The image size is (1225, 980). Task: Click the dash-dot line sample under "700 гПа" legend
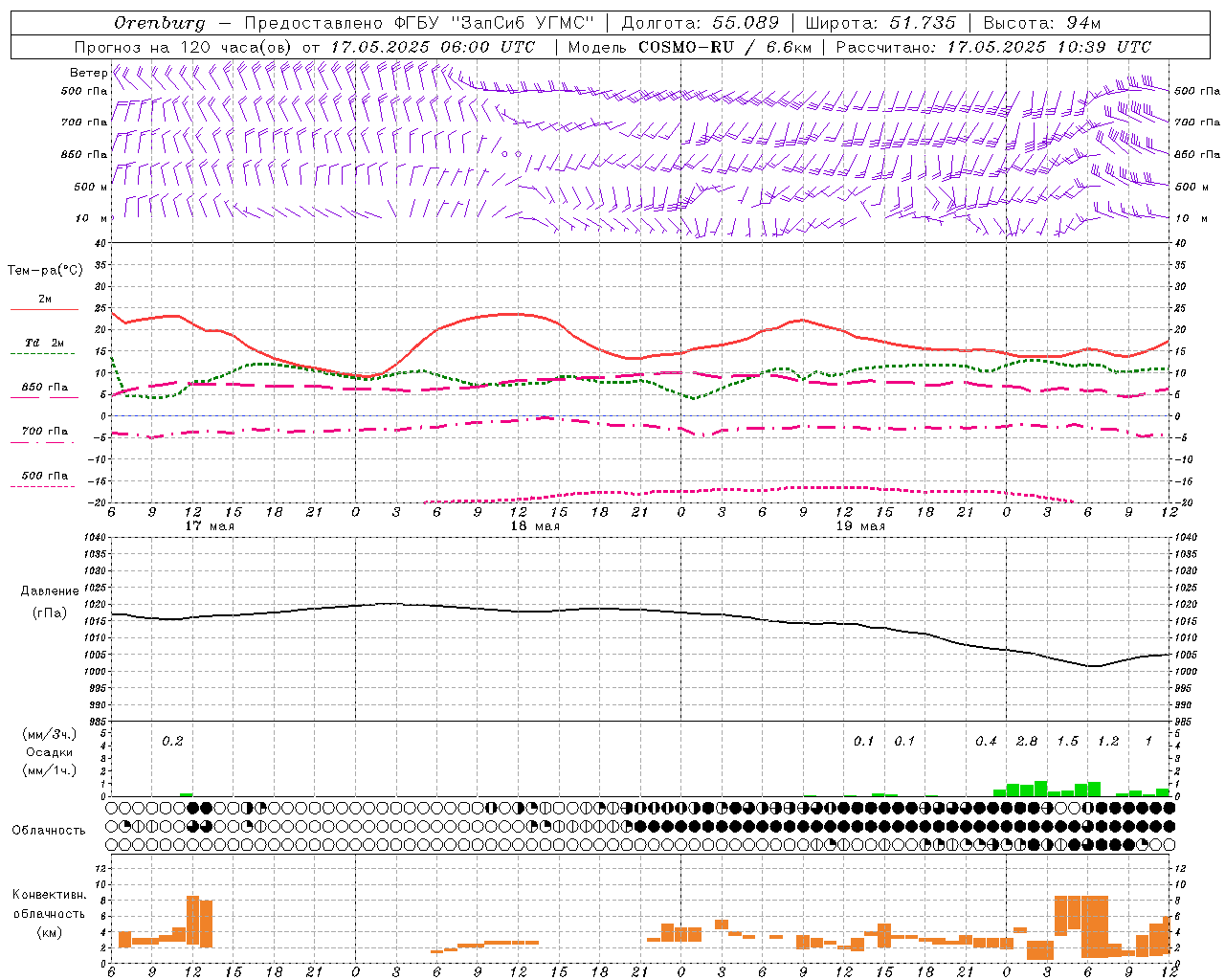point(42,442)
